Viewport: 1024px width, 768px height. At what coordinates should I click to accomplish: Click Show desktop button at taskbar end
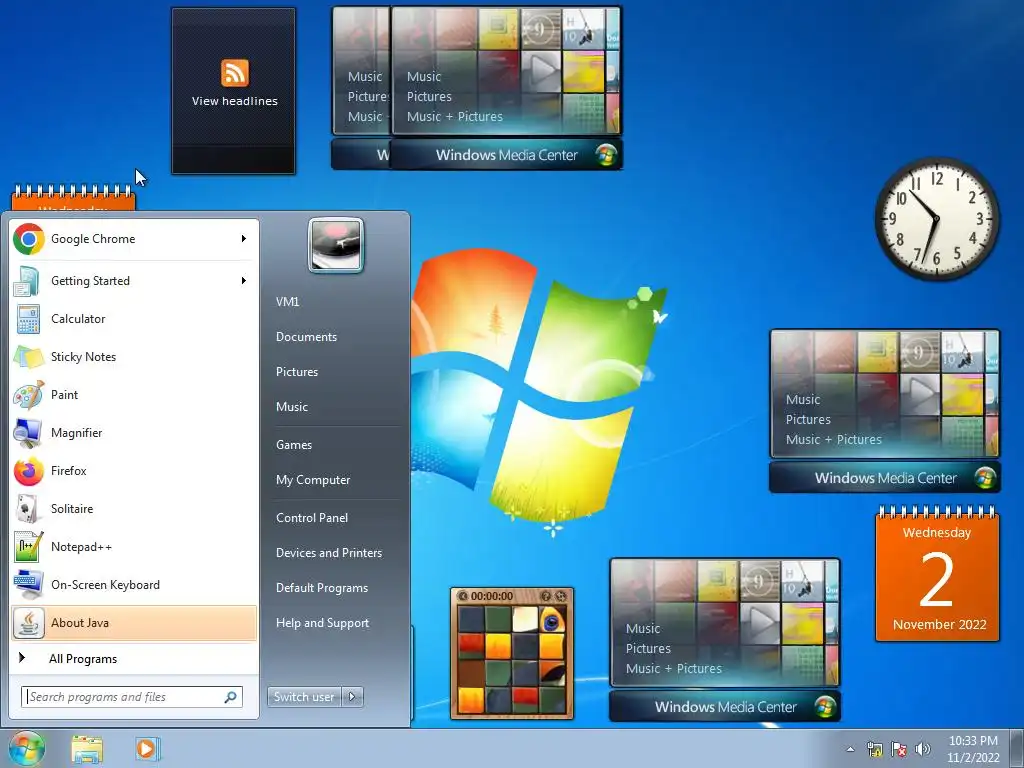click(x=1018, y=749)
